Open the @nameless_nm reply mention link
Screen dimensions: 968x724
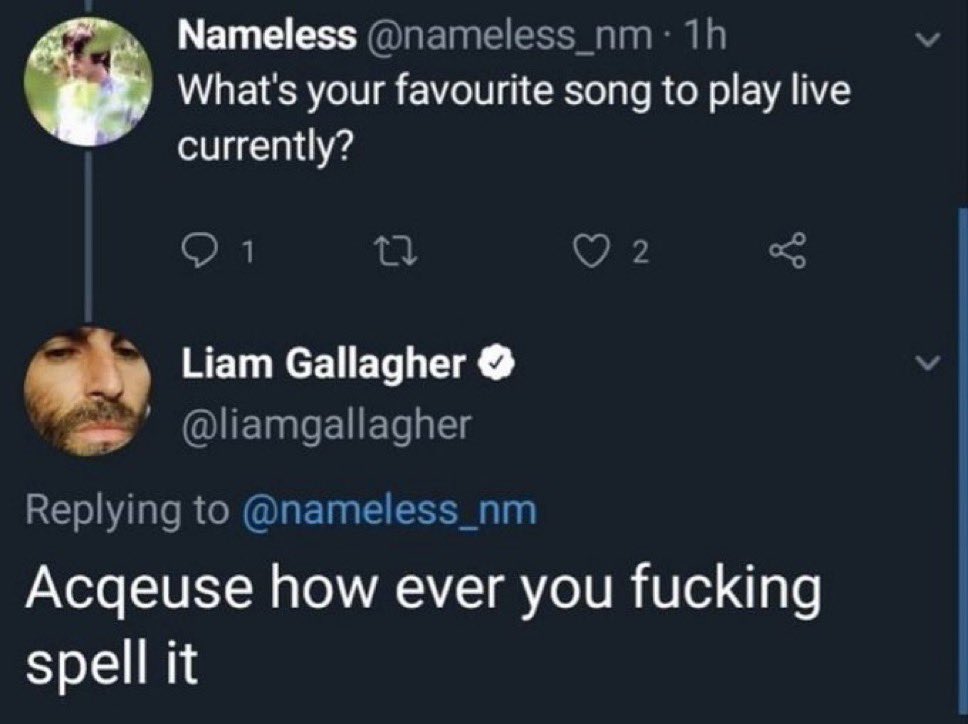(390, 511)
